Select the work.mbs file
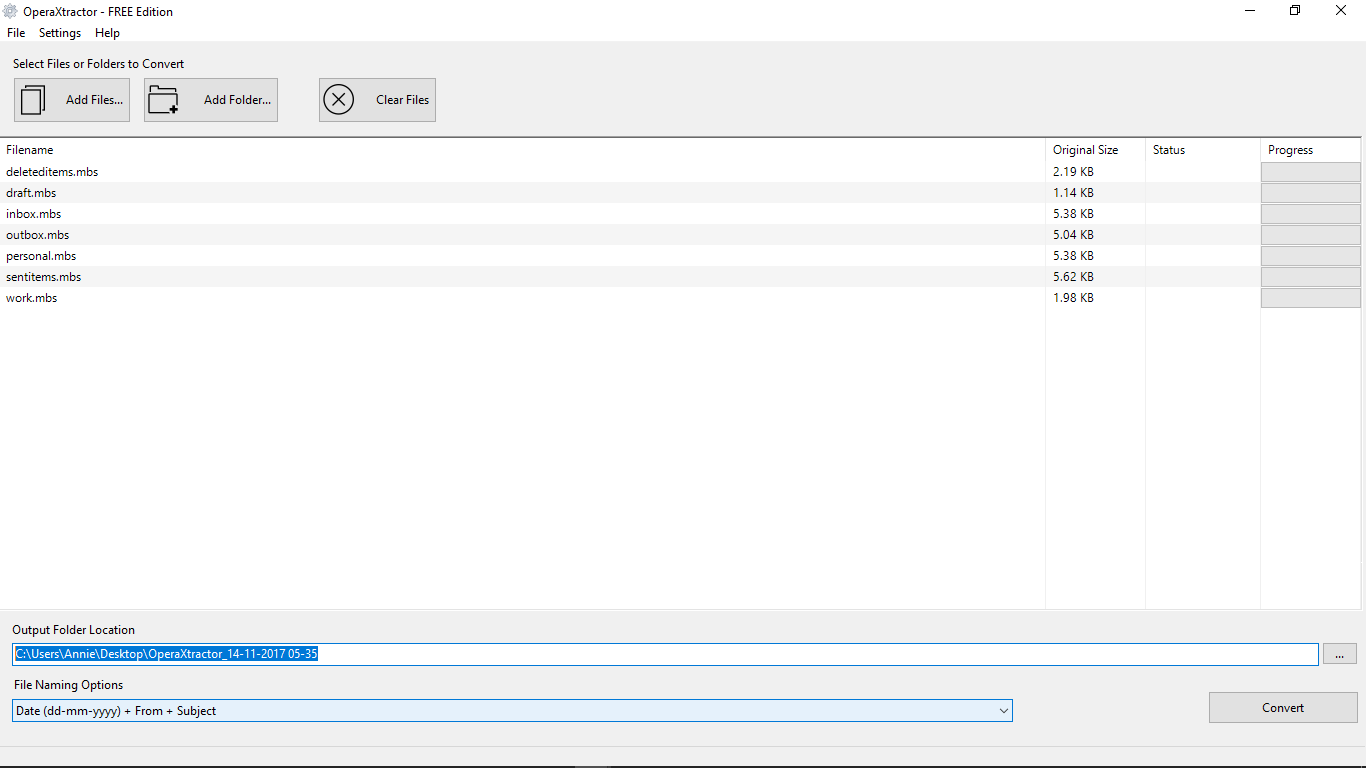Screen dimensions: 1366x768 tap(32, 298)
